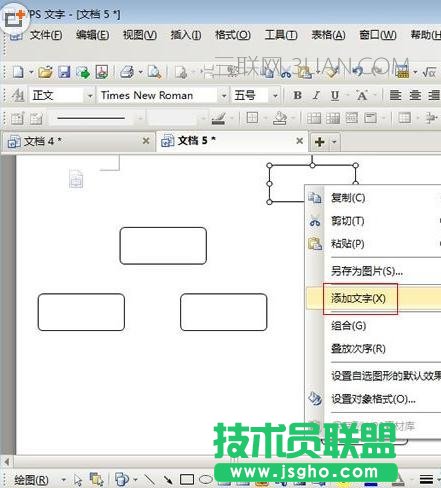Screen dimensions: 441x488
Task: Choose 粘贴(P) in context menu
Action: point(373,244)
